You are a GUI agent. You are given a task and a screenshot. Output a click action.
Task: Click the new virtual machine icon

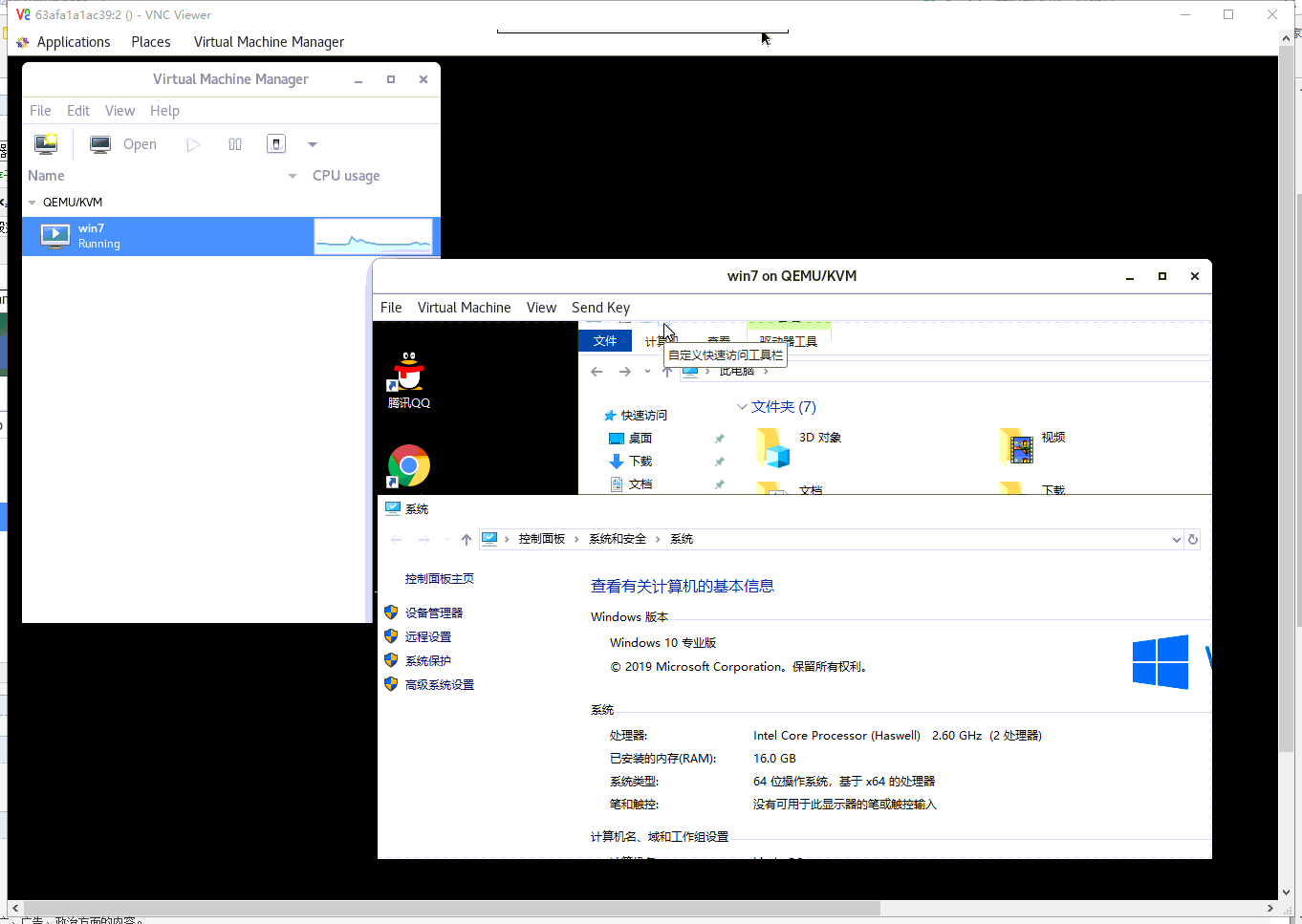46,144
